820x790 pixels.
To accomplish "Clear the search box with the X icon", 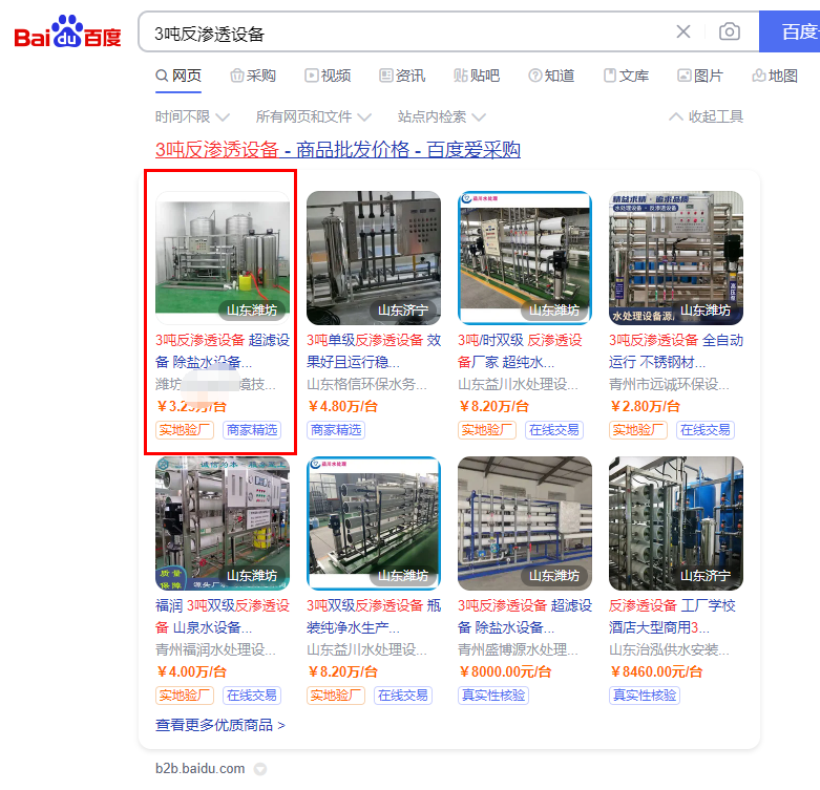I will (683, 32).
